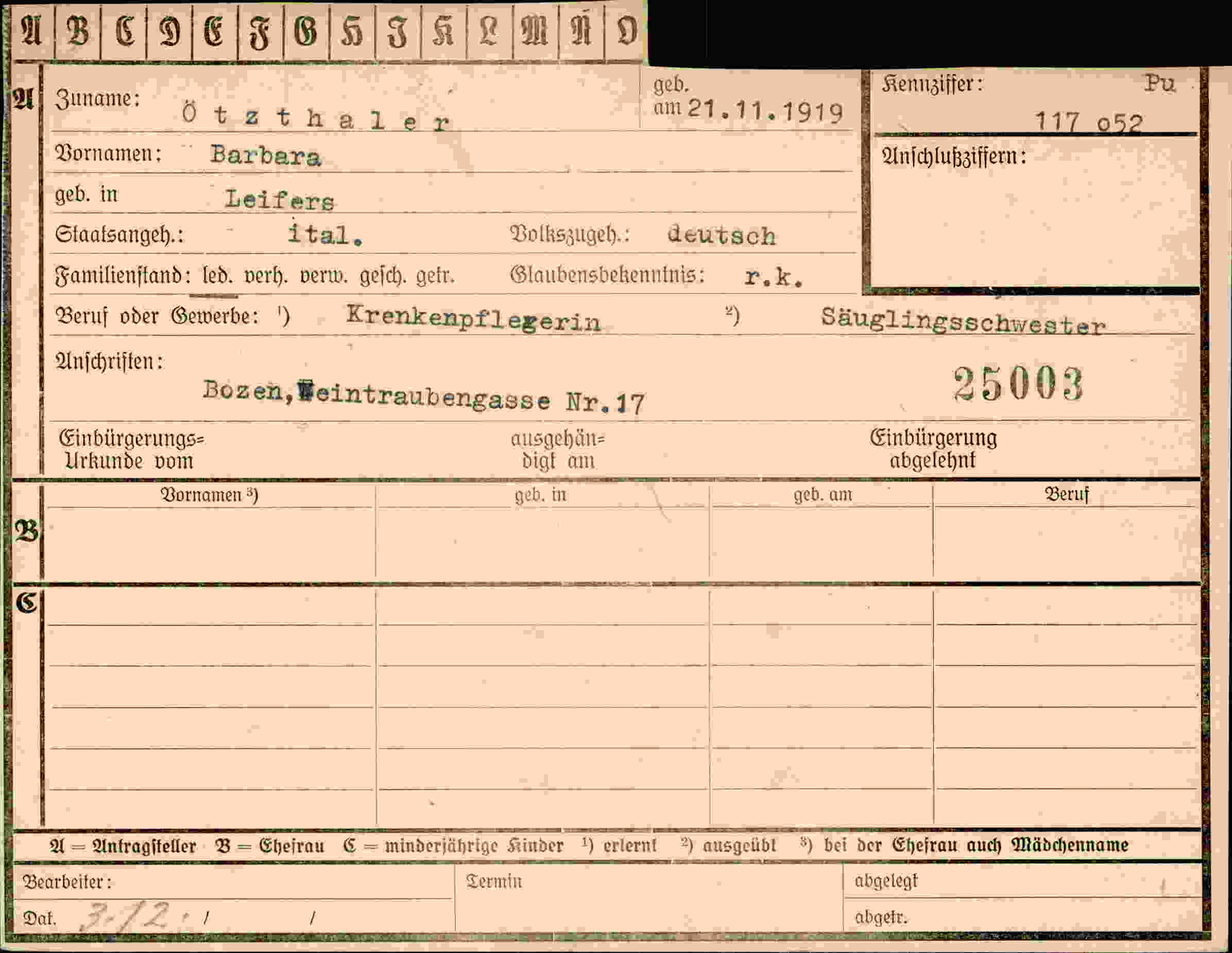
Task: Click the 'Vornamen 3)' column header
Action: tap(210, 495)
